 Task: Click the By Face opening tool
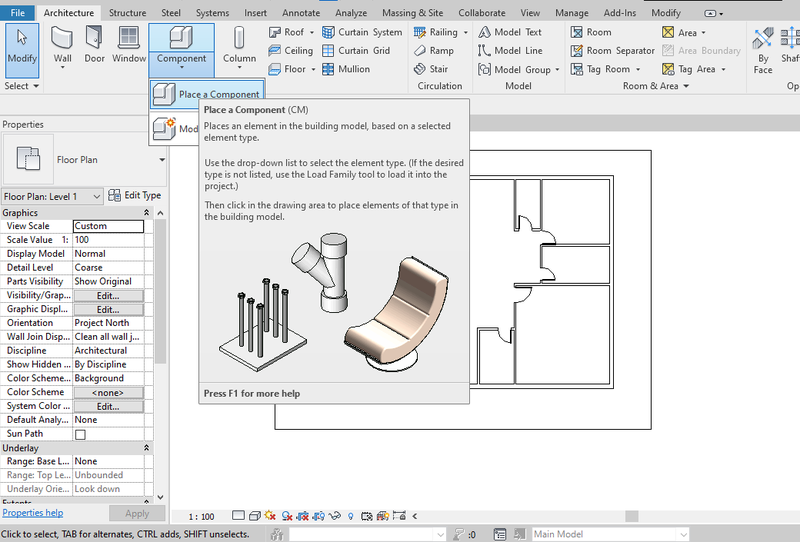(763, 50)
